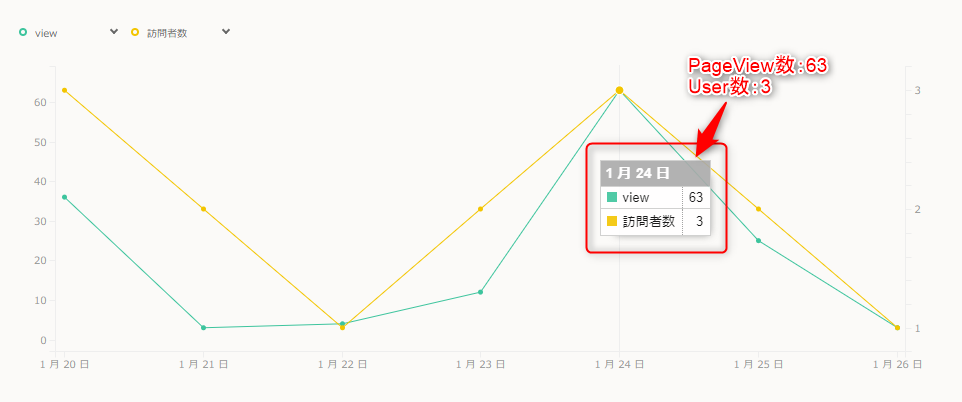962x402 pixels.
Task: Click the yellow 訪問者数 legend circle icon
Action: click(x=135, y=32)
